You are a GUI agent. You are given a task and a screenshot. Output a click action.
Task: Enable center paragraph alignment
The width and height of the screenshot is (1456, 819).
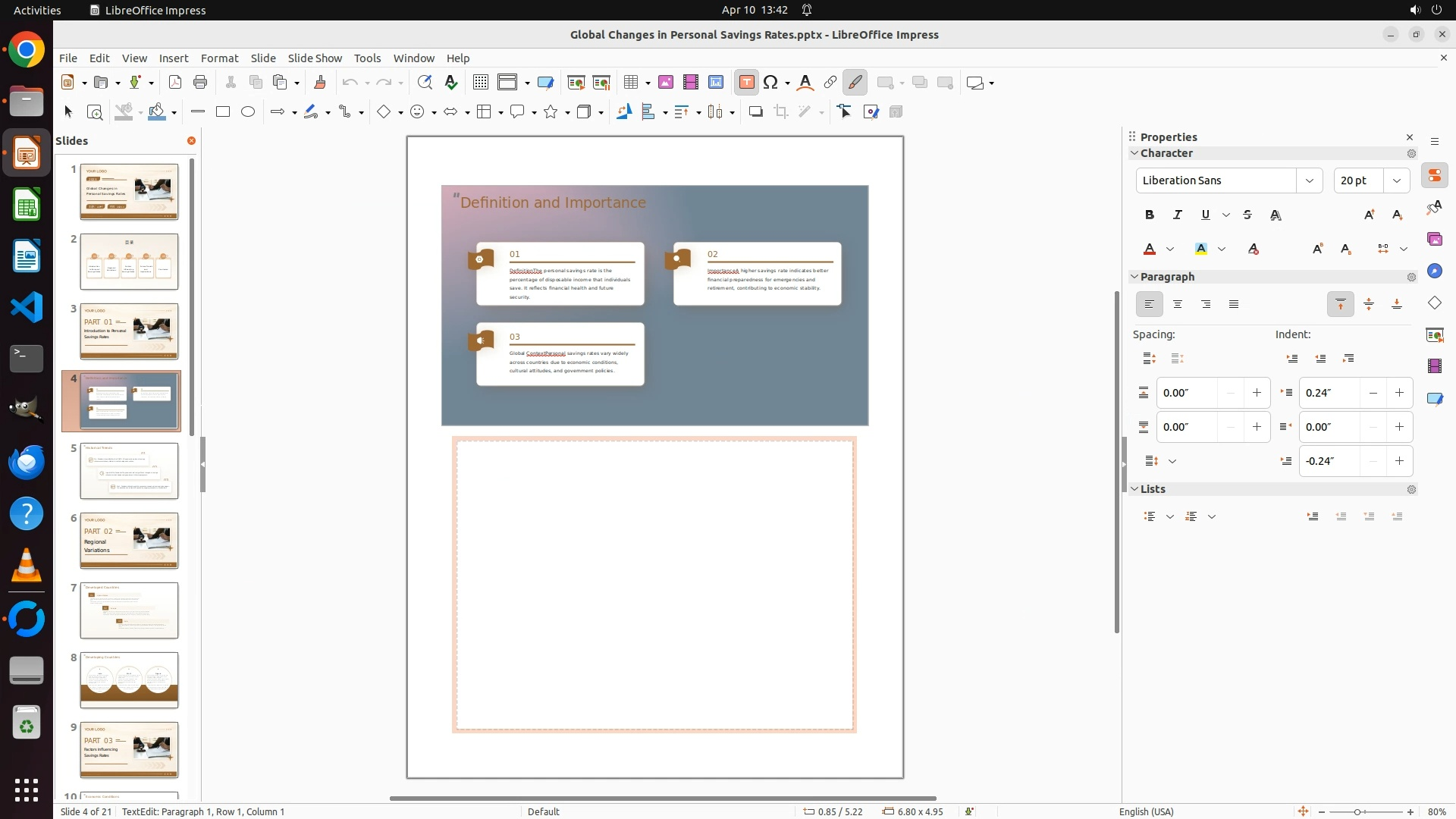pyautogui.click(x=1178, y=305)
